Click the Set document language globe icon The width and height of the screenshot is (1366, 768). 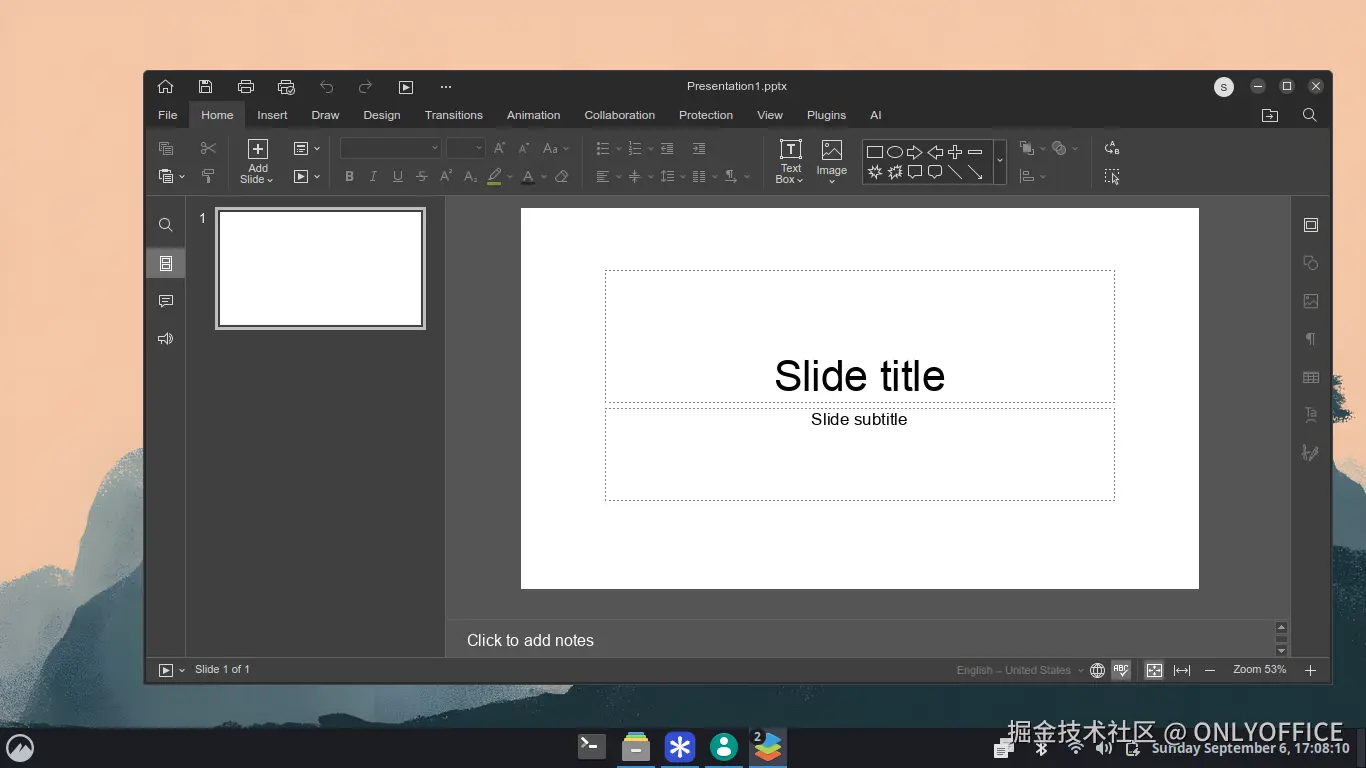click(1097, 670)
